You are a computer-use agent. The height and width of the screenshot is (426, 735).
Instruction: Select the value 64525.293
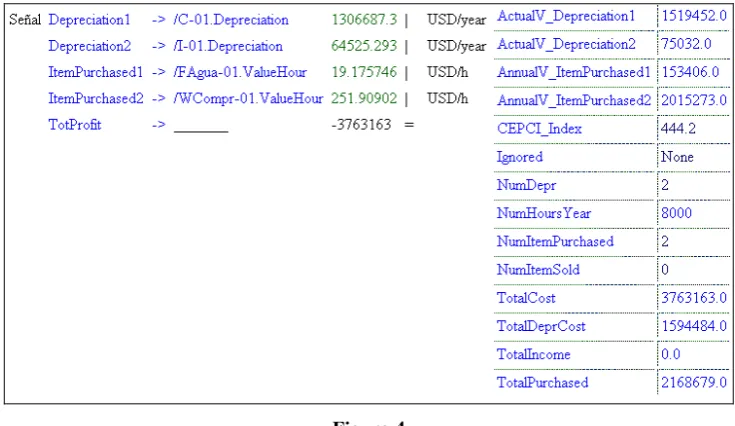[x=364, y=46]
